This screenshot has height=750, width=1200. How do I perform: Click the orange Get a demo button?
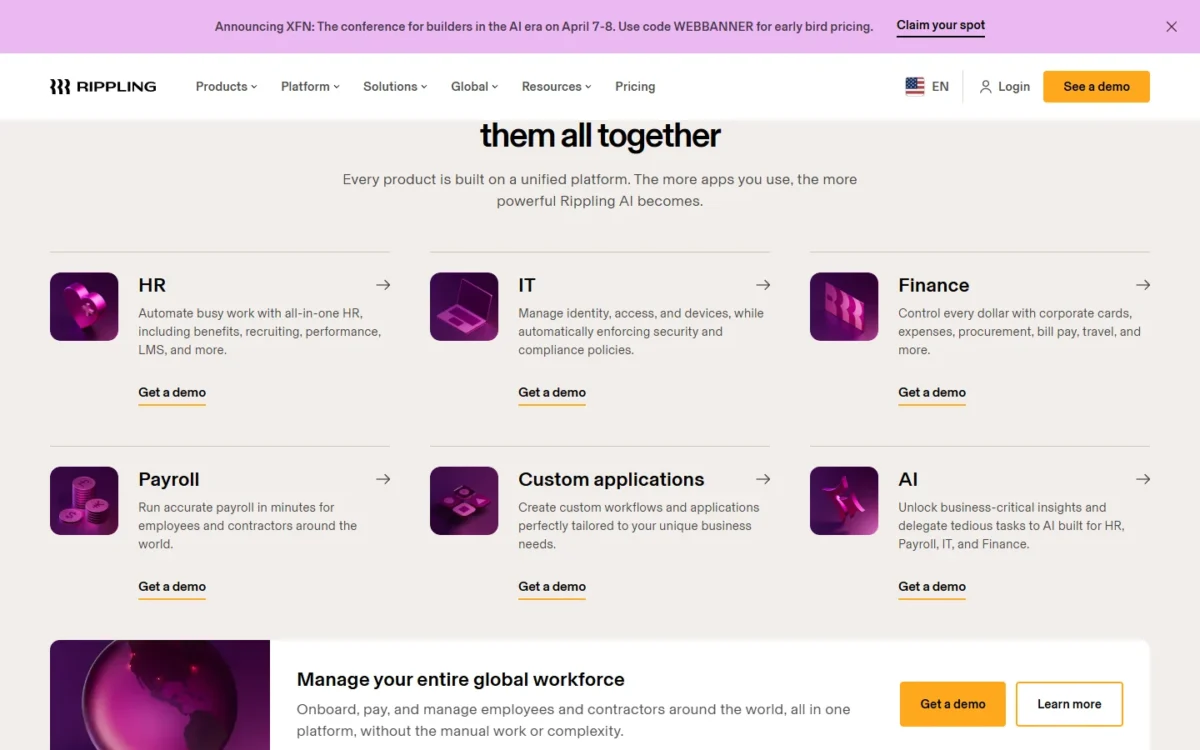pos(953,704)
